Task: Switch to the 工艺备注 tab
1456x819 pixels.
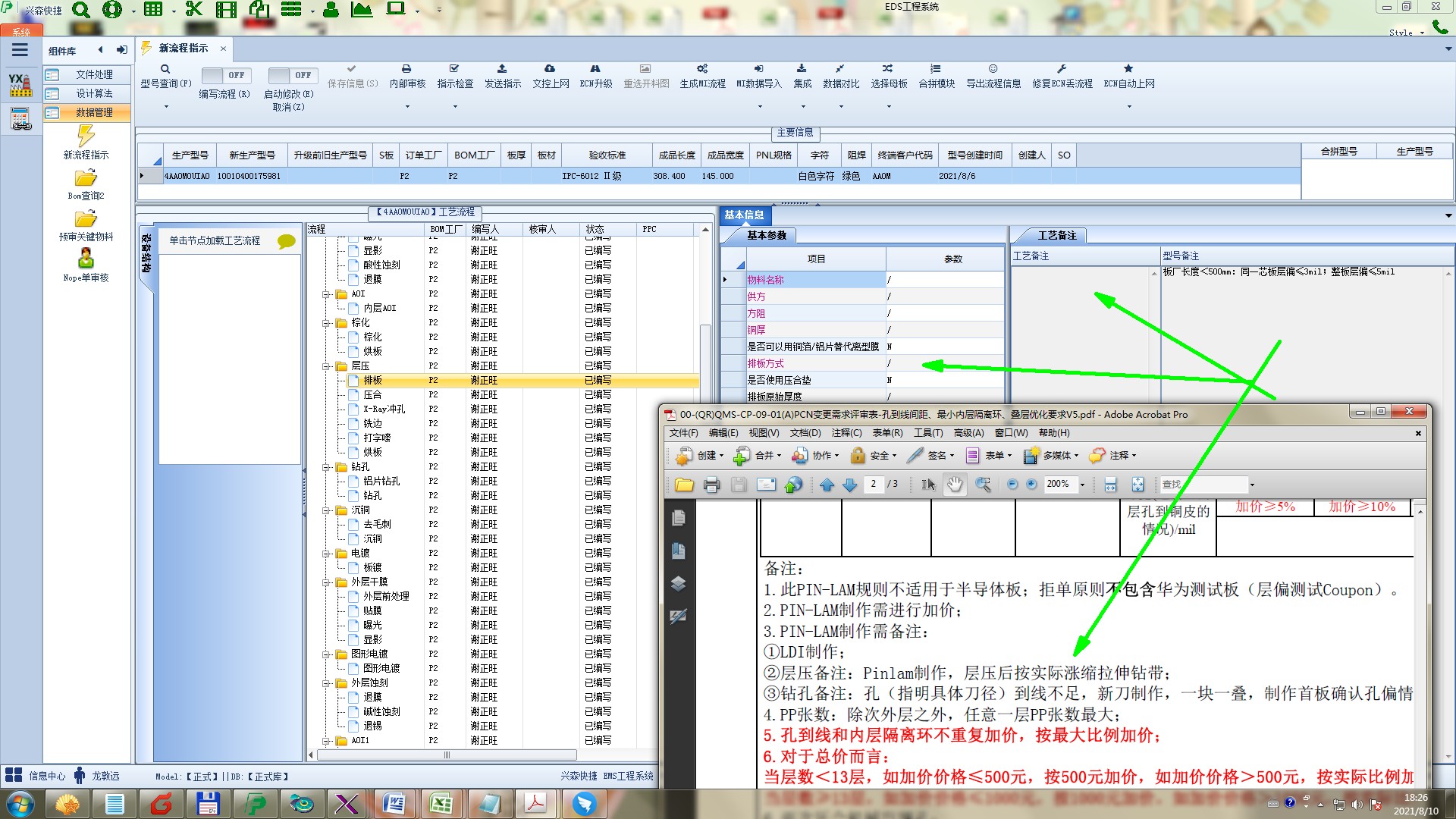Action: (1056, 235)
